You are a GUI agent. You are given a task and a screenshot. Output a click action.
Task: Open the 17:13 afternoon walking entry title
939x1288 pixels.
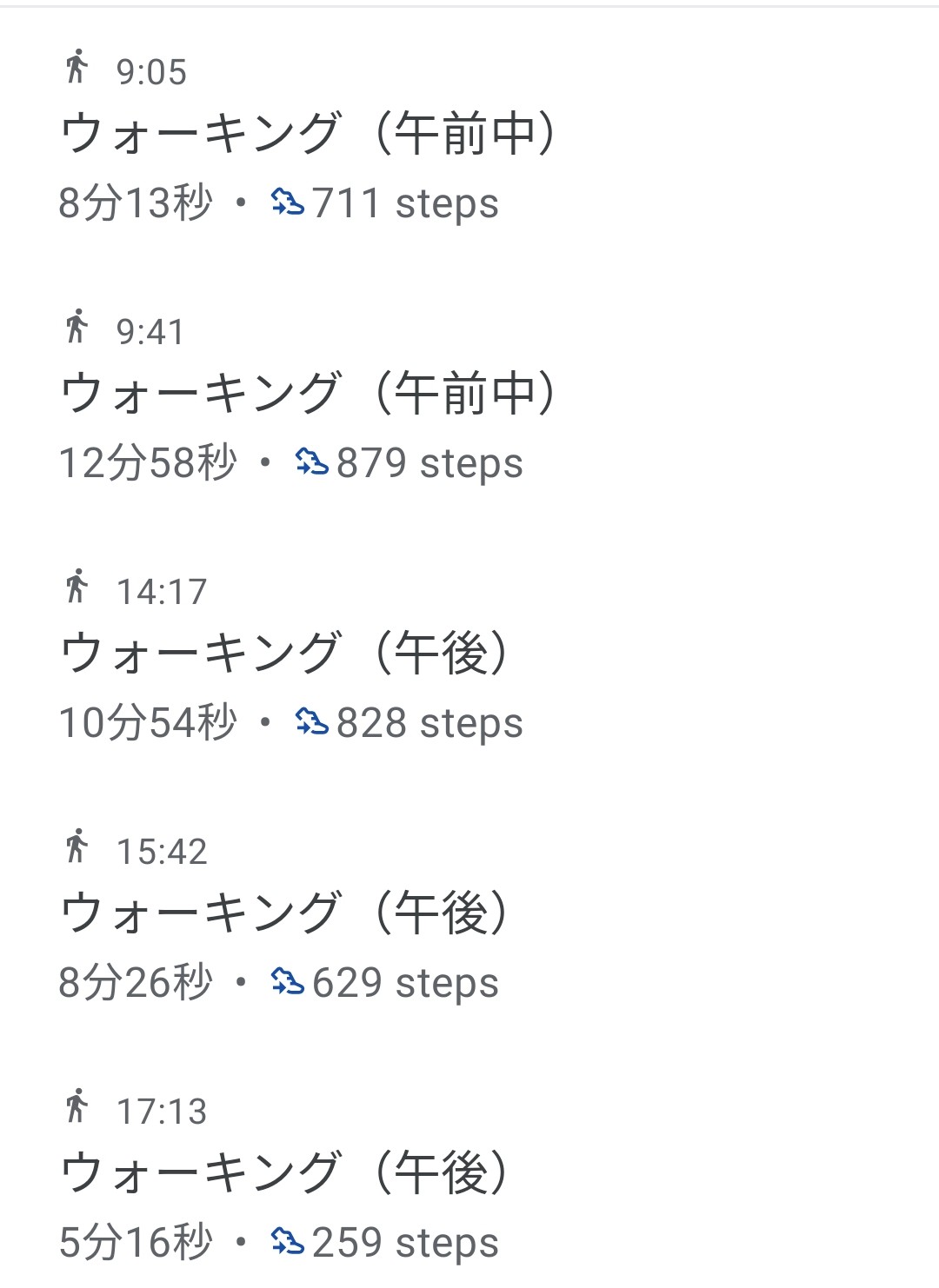(x=284, y=1173)
